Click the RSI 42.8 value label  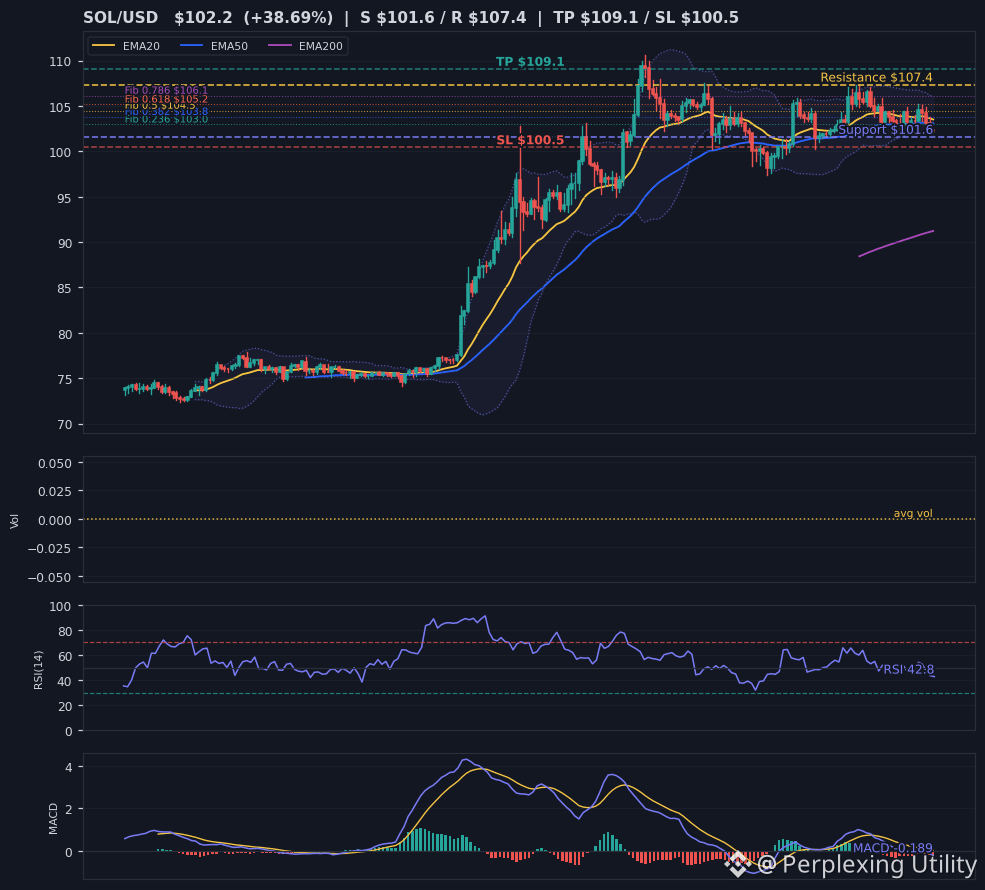coord(908,670)
